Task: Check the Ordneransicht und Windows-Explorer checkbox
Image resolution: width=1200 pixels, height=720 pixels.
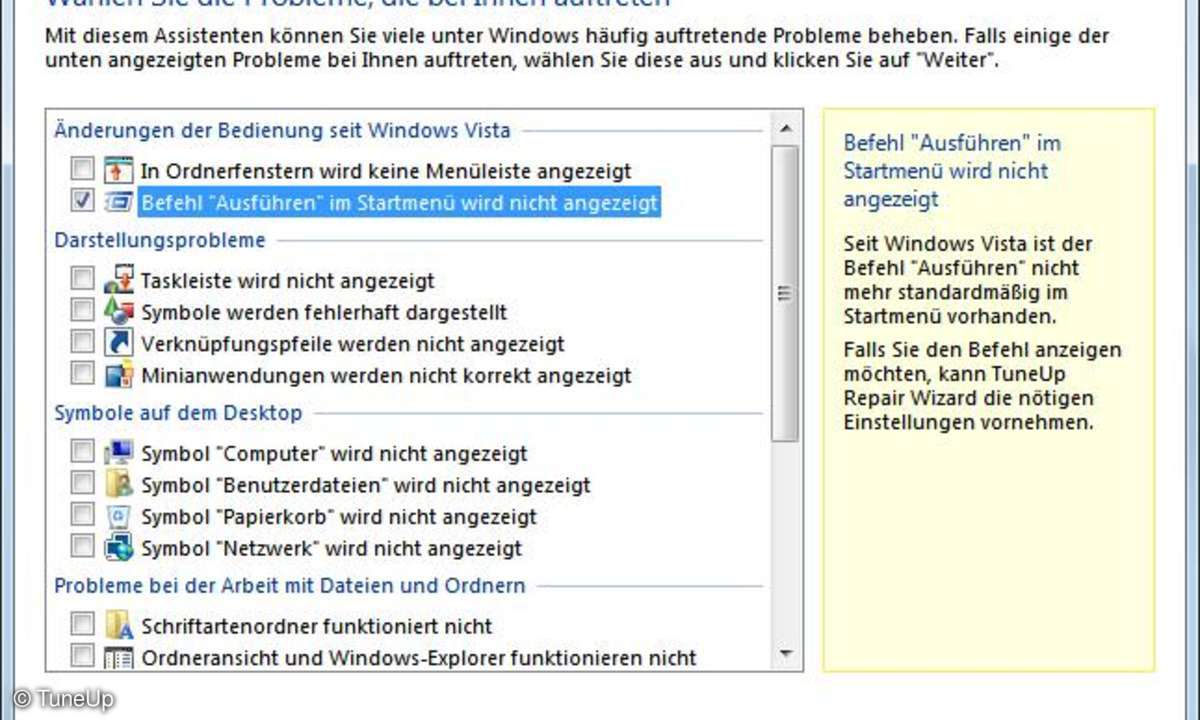Action: click(x=83, y=657)
